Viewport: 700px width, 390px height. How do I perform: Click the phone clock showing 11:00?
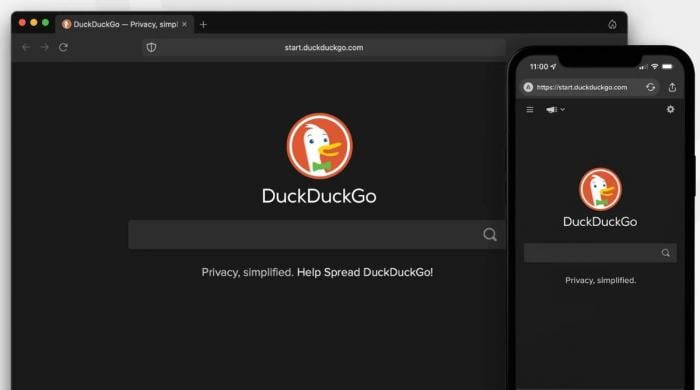tap(539, 66)
